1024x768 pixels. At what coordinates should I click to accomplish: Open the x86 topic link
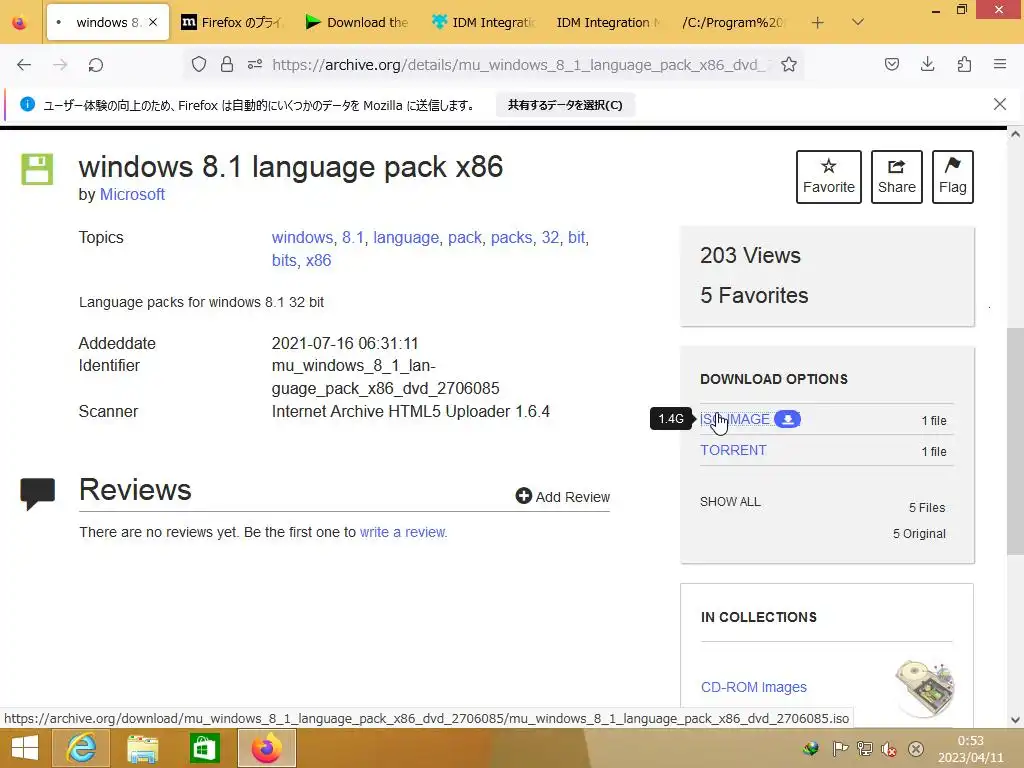319,261
